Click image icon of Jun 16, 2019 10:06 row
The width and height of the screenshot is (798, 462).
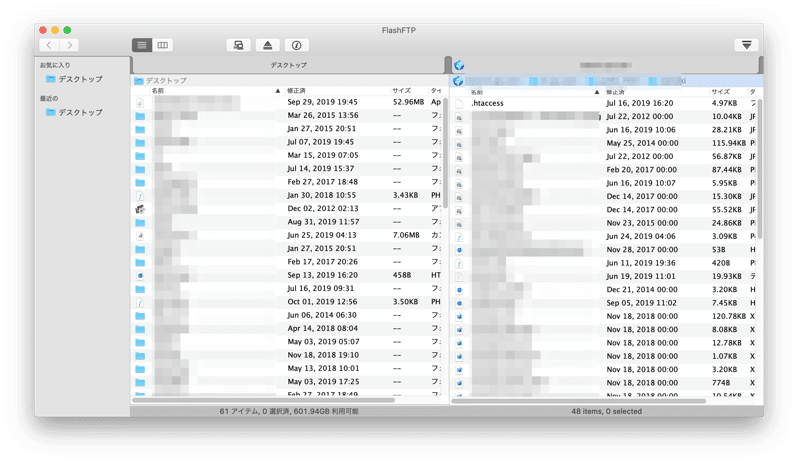point(459,131)
